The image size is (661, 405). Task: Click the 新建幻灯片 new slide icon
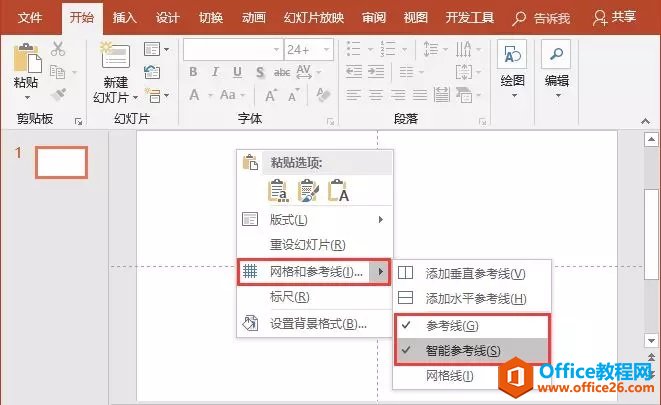115,60
